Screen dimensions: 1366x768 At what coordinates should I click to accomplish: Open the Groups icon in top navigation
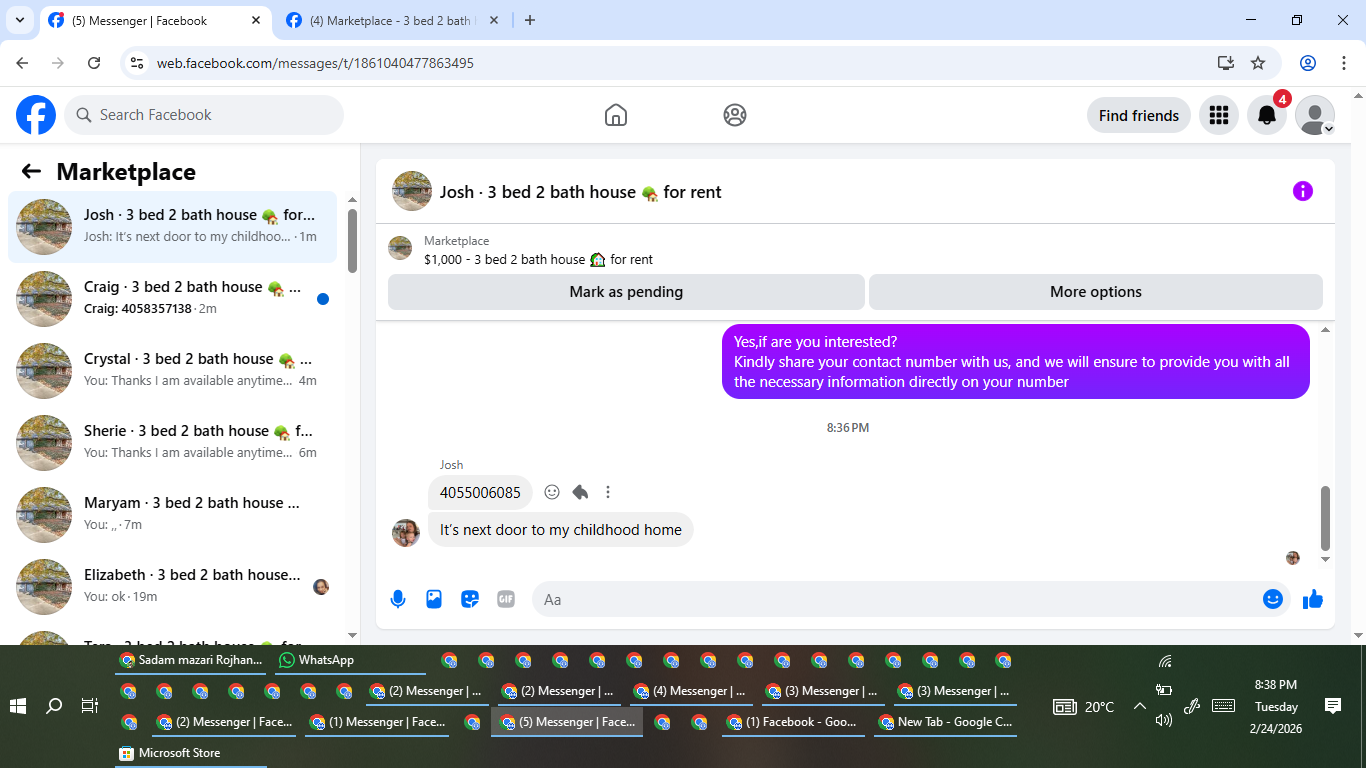(735, 115)
